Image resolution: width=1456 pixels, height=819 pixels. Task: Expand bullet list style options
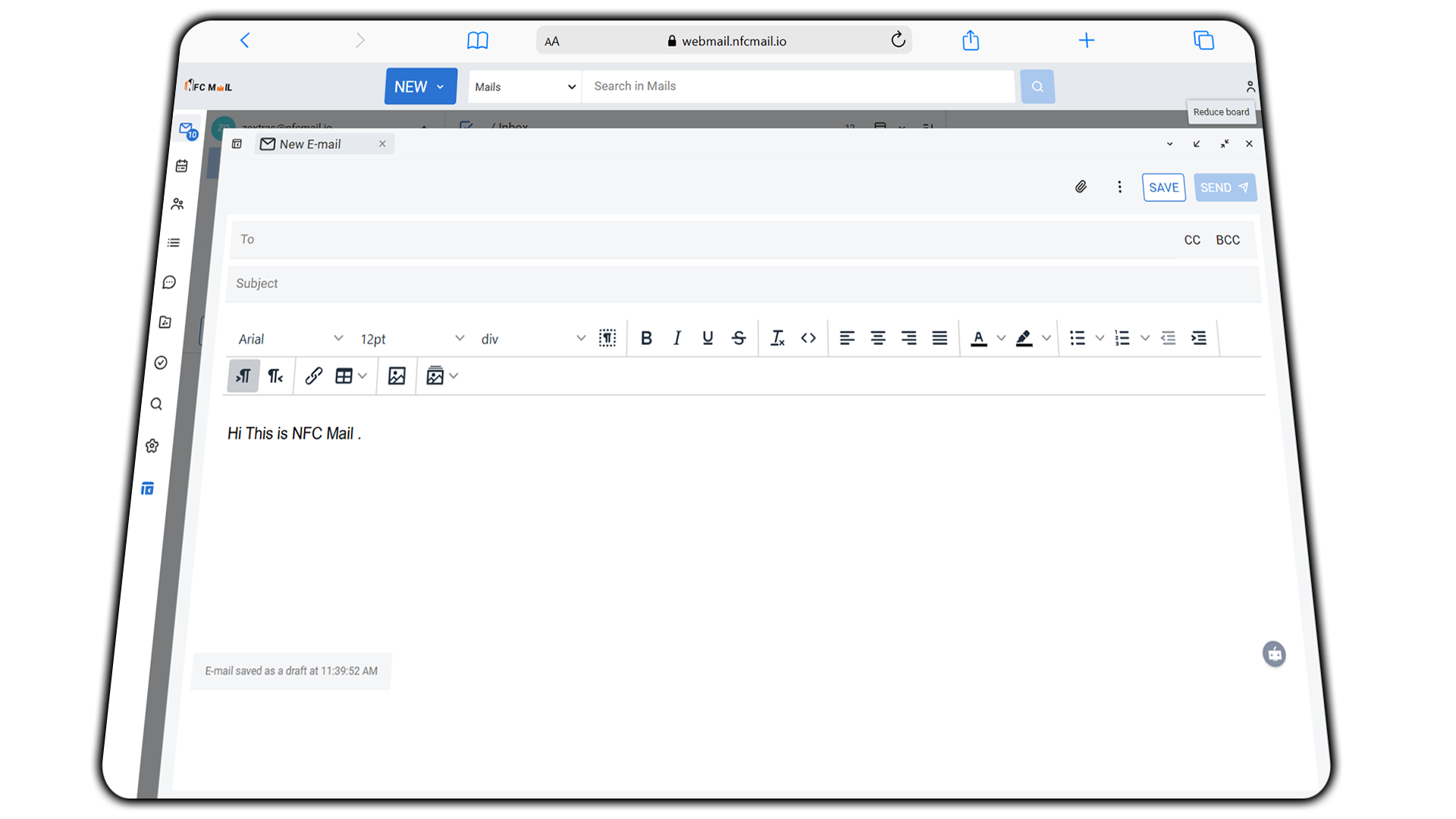click(1100, 338)
